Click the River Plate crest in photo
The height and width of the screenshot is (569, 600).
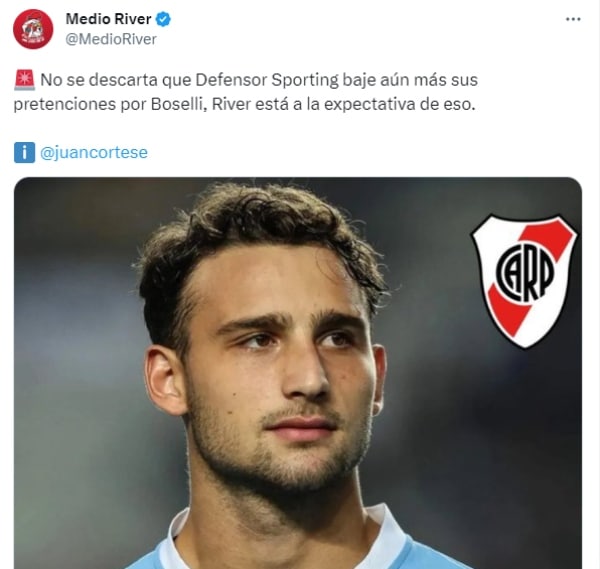pyautogui.click(x=524, y=281)
